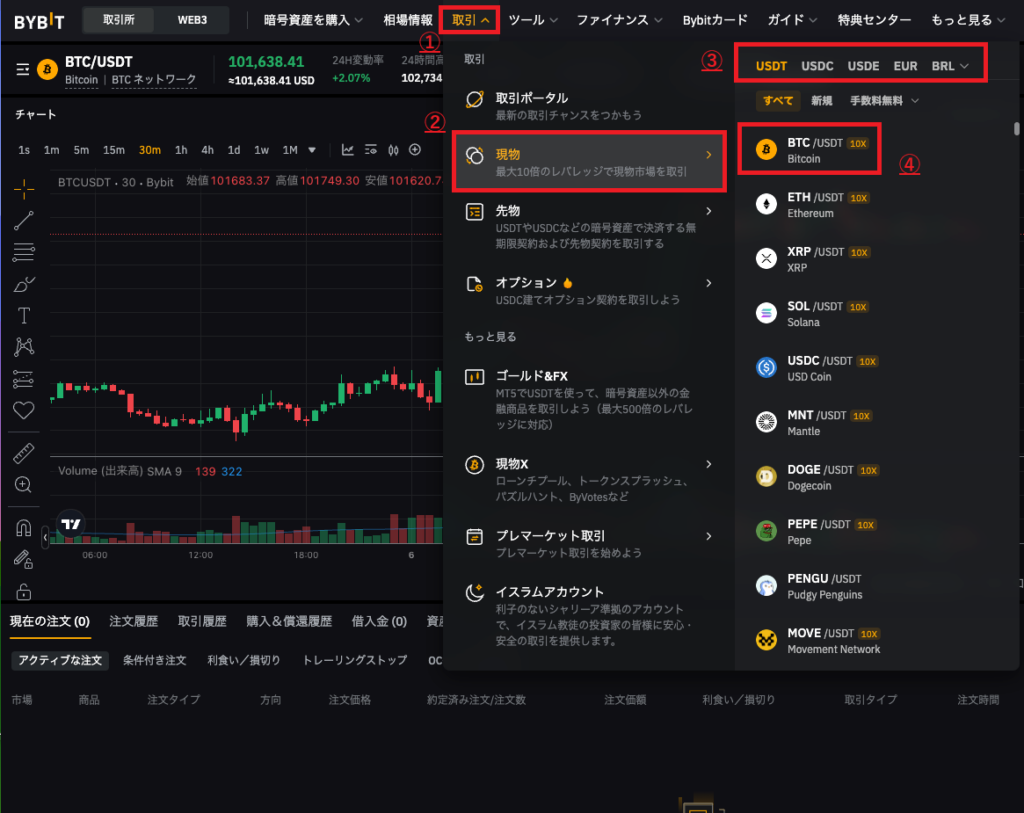Open the Bybitカード link
The width and height of the screenshot is (1024, 813).
pos(715,20)
